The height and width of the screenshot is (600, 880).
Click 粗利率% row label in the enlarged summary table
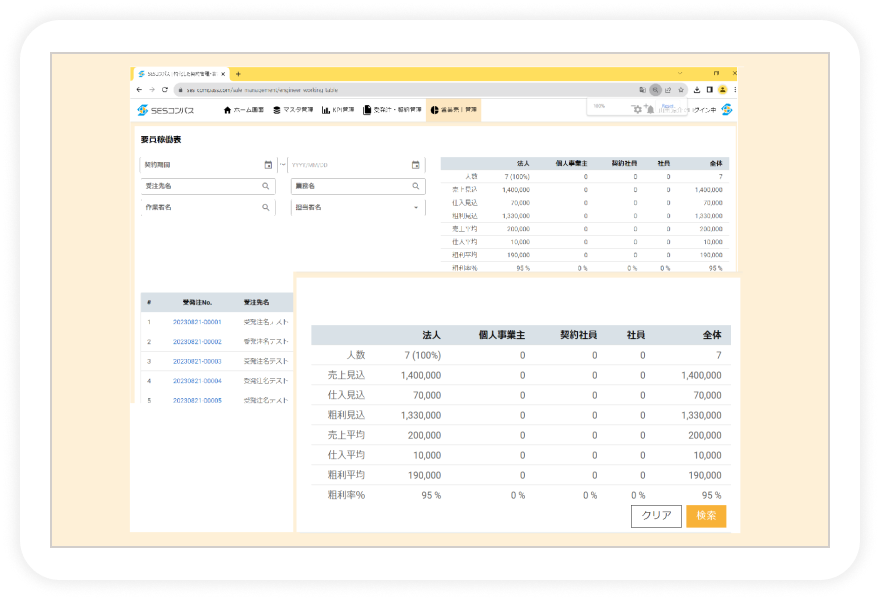[x=346, y=496]
